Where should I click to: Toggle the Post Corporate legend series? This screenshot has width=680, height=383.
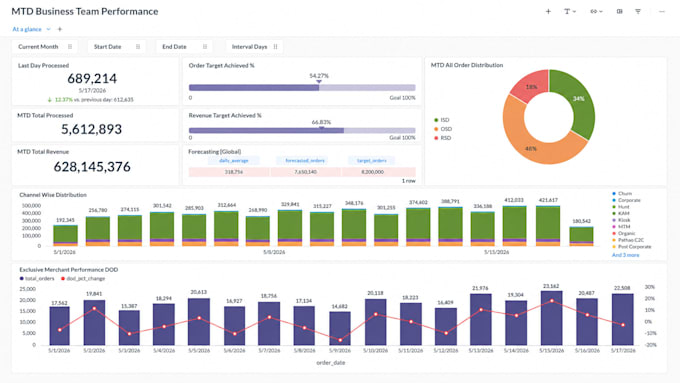[x=632, y=246]
